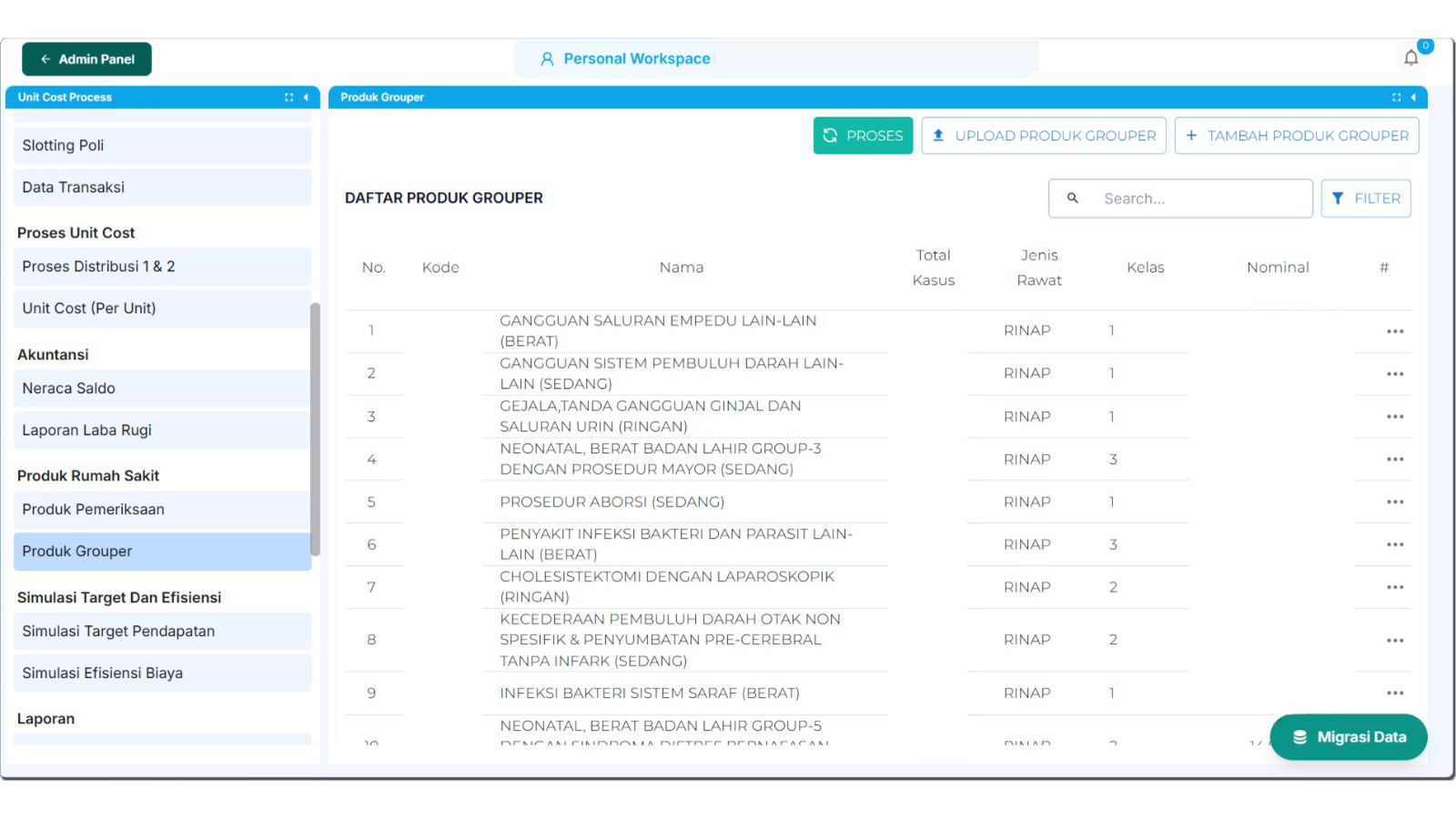Click the Migrasi Data button
The height and width of the screenshot is (819, 1456).
click(x=1349, y=737)
